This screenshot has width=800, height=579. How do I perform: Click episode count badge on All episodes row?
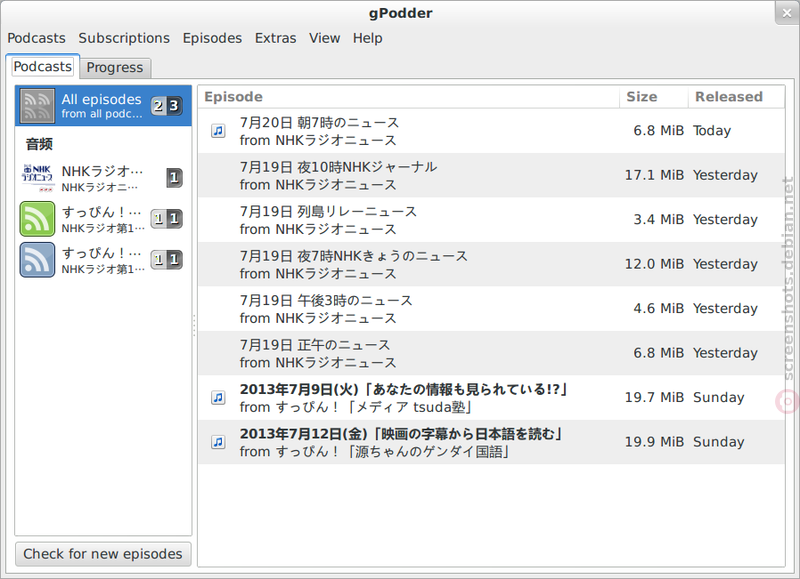[166, 106]
